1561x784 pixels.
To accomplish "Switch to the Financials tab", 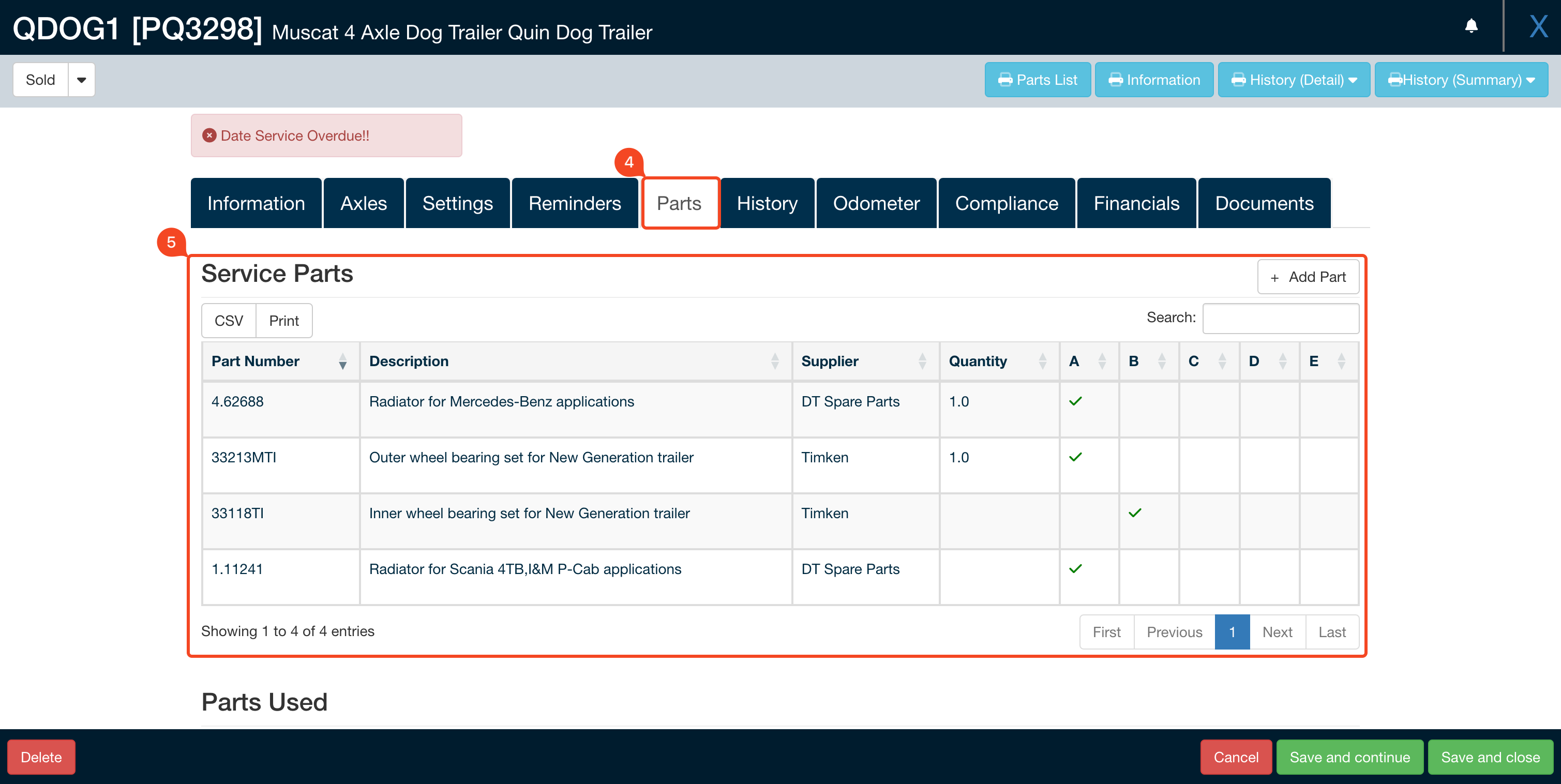I will [x=1136, y=203].
